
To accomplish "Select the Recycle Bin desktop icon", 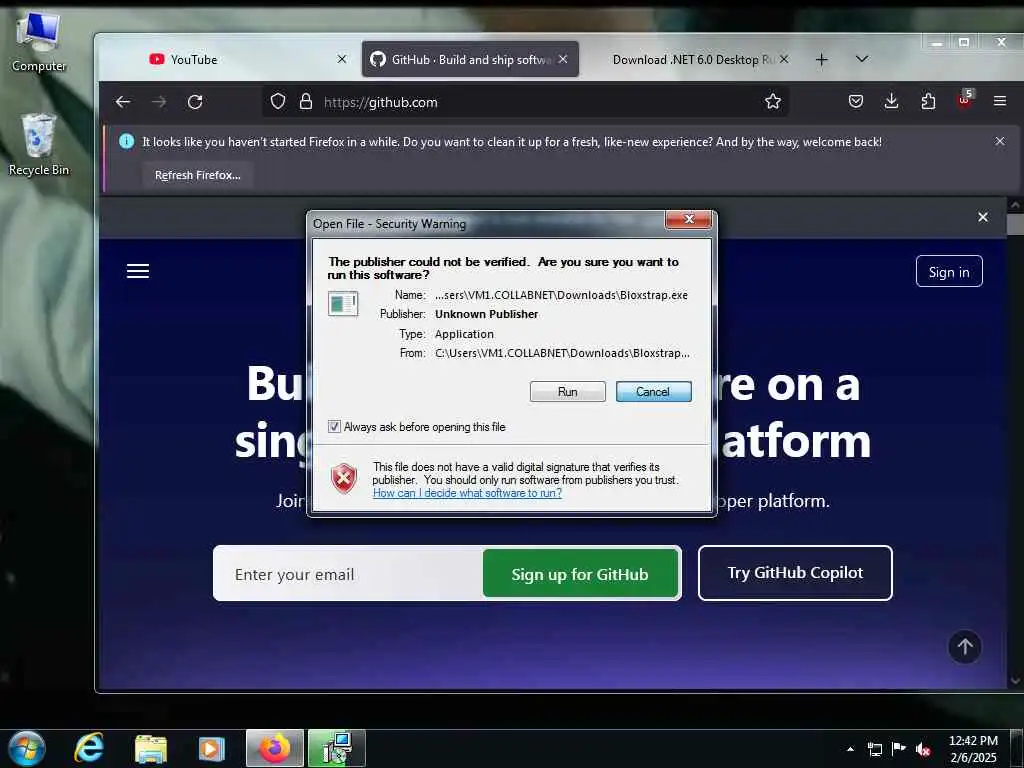I will tap(39, 145).
